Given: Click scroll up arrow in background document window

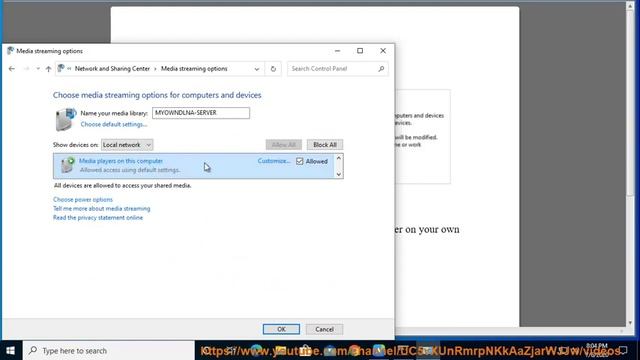Looking at the screenshot, I should [630, 6].
